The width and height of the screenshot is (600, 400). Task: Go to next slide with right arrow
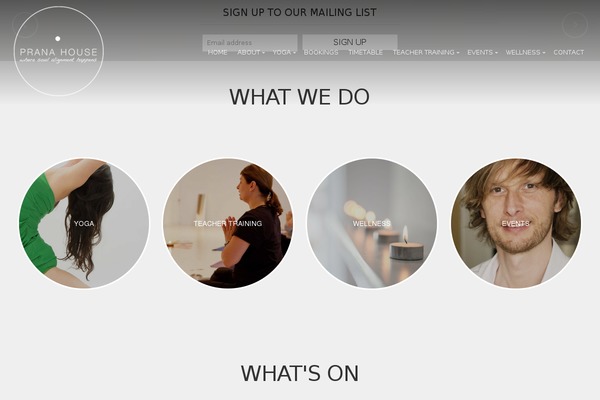coord(574,24)
